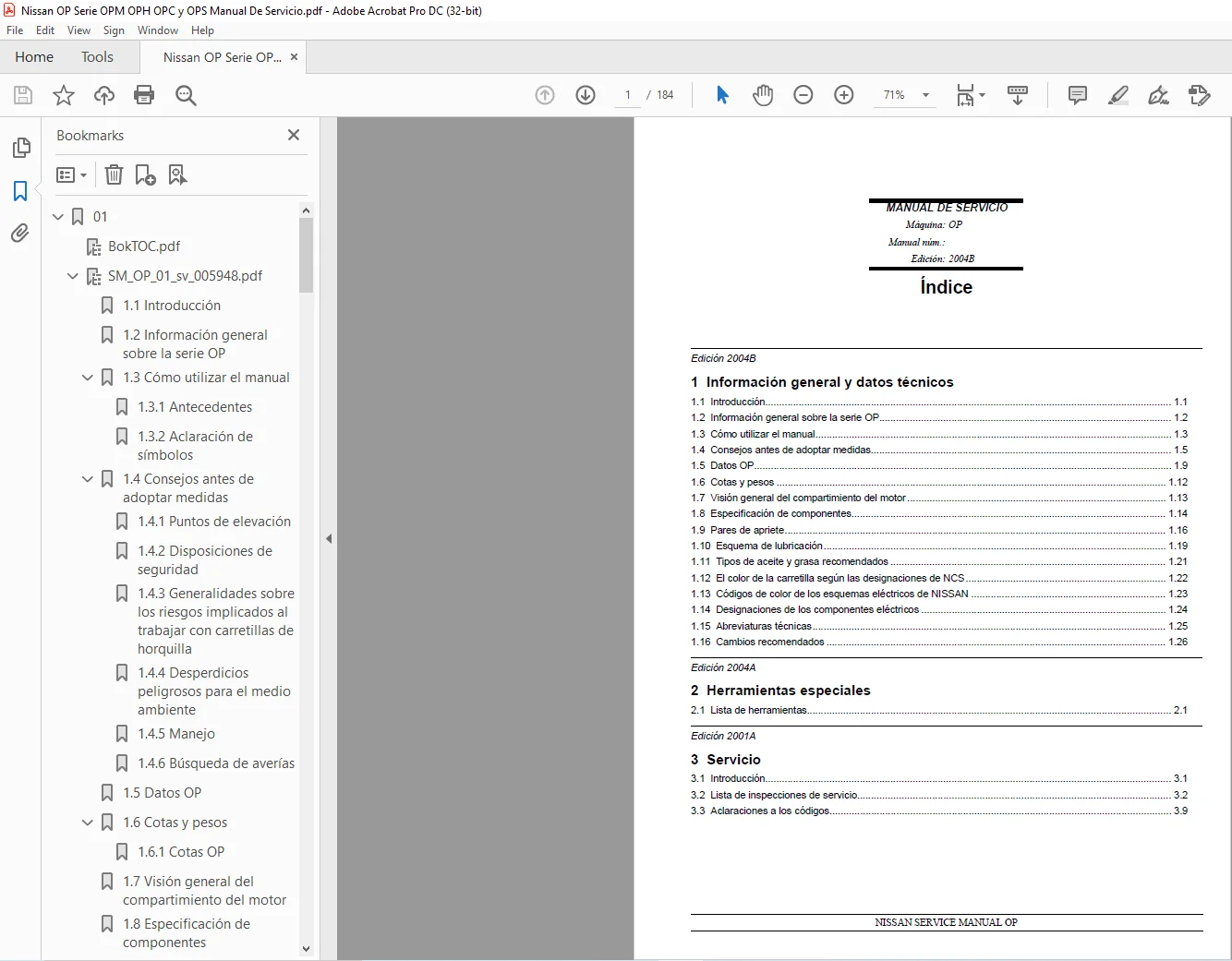
Task: Add a new bookmark icon
Action: click(x=145, y=174)
